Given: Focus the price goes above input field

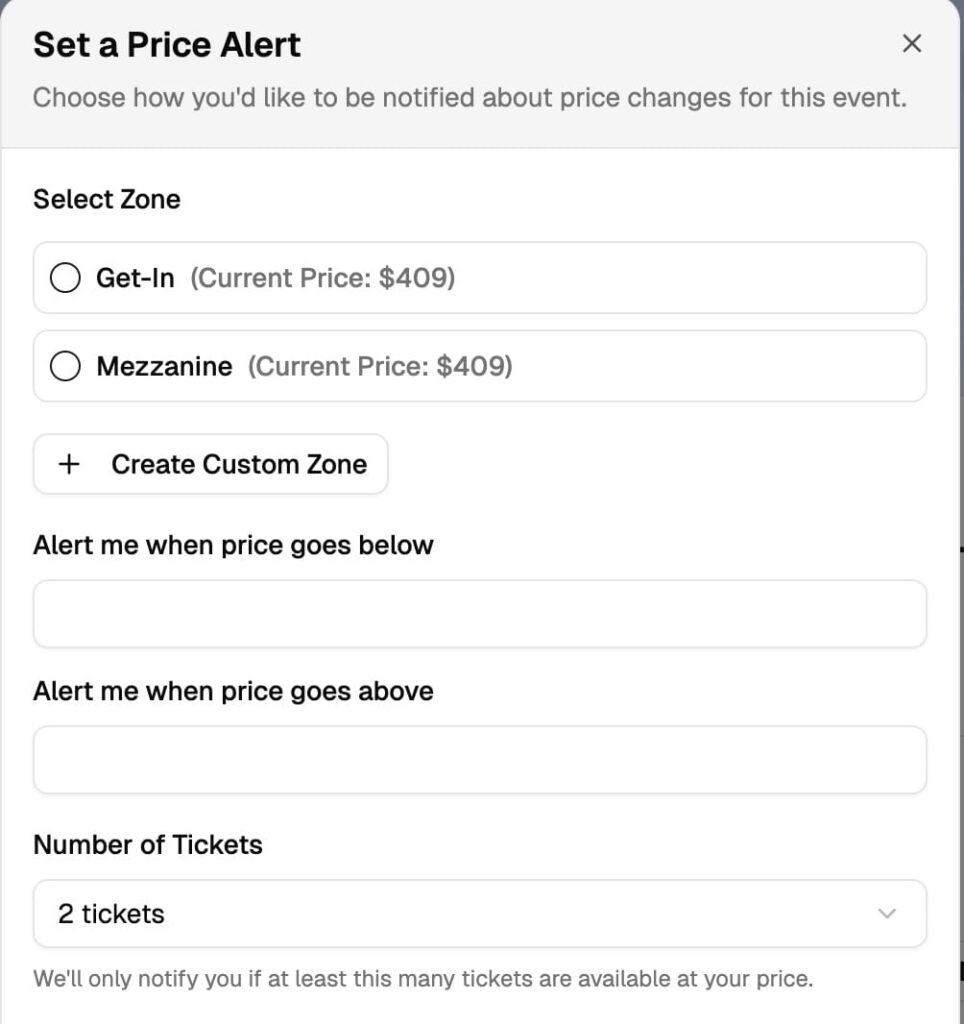Looking at the screenshot, I should pyautogui.click(x=480, y=760).
